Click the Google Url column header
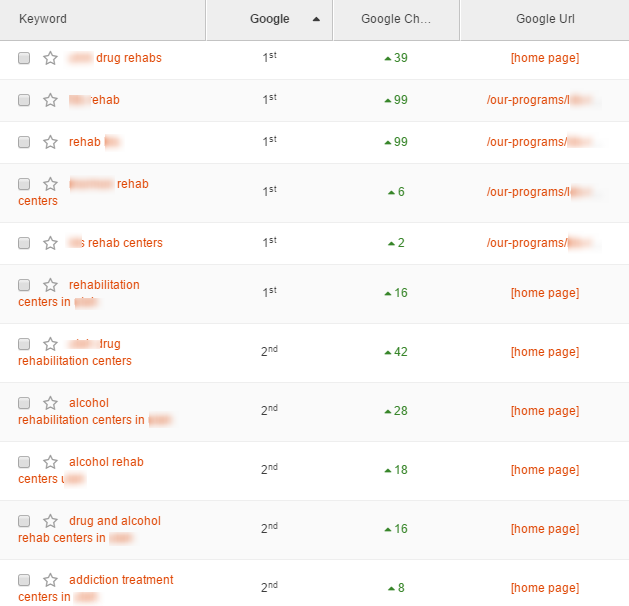Viewport: 629px width, 606px height. coord(545,19)
